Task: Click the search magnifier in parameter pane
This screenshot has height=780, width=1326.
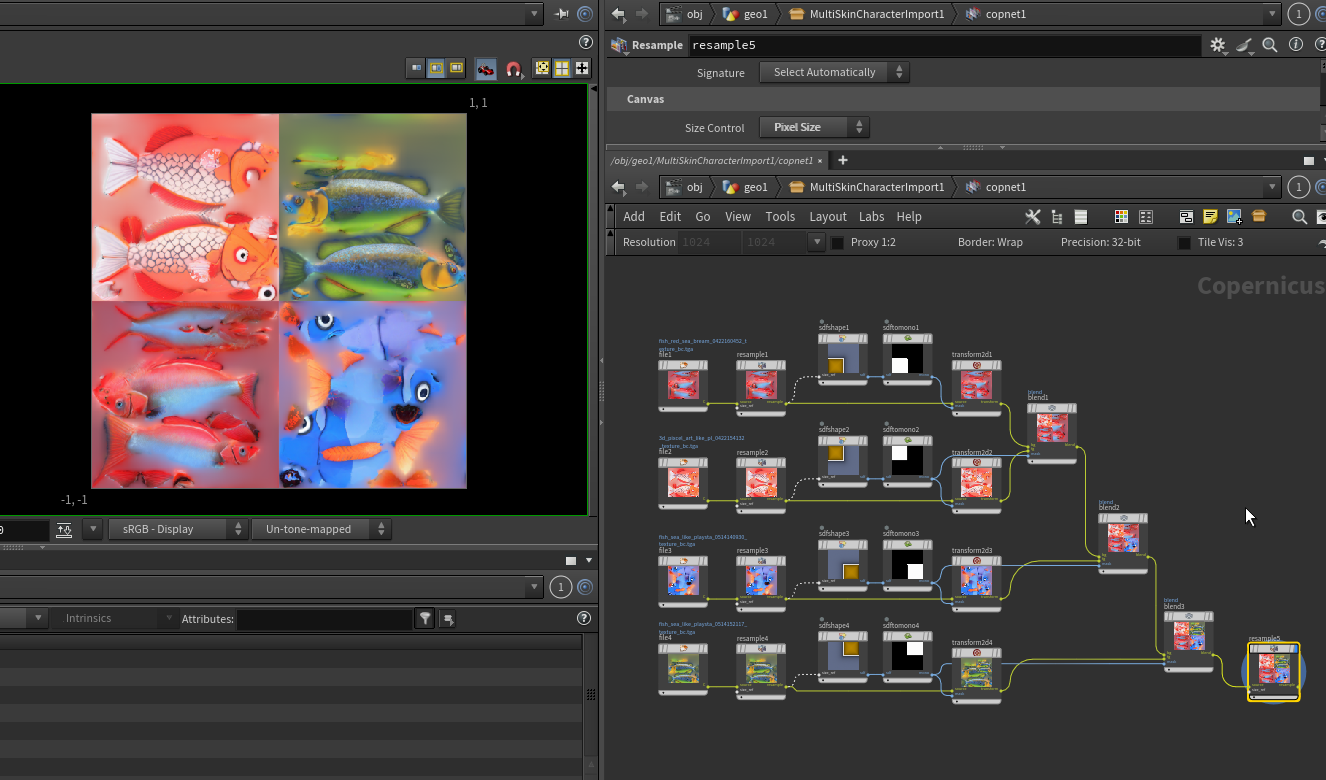Action: [x=1269, y=45]
